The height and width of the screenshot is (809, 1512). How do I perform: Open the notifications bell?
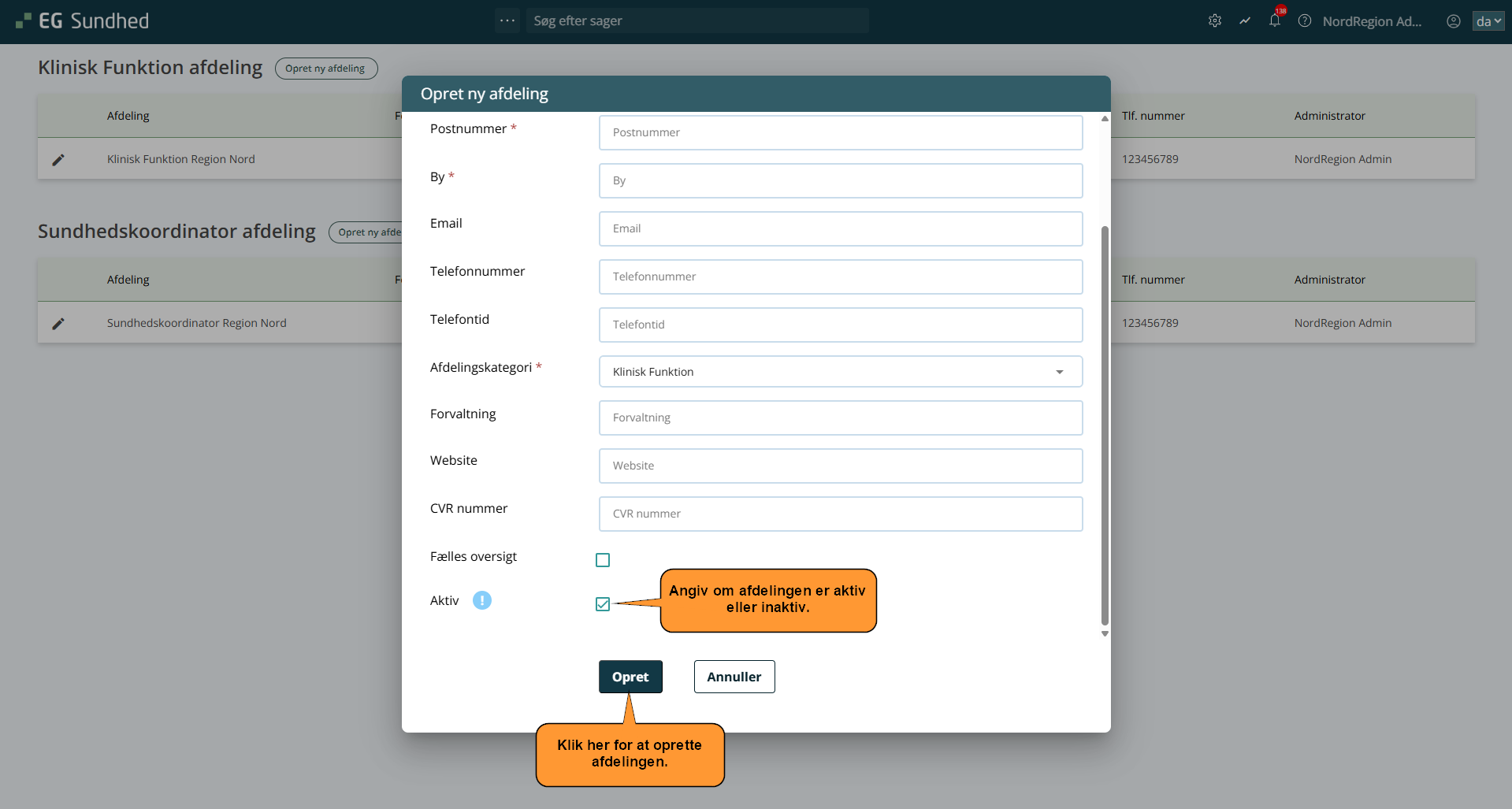[x=1274, y=21]
